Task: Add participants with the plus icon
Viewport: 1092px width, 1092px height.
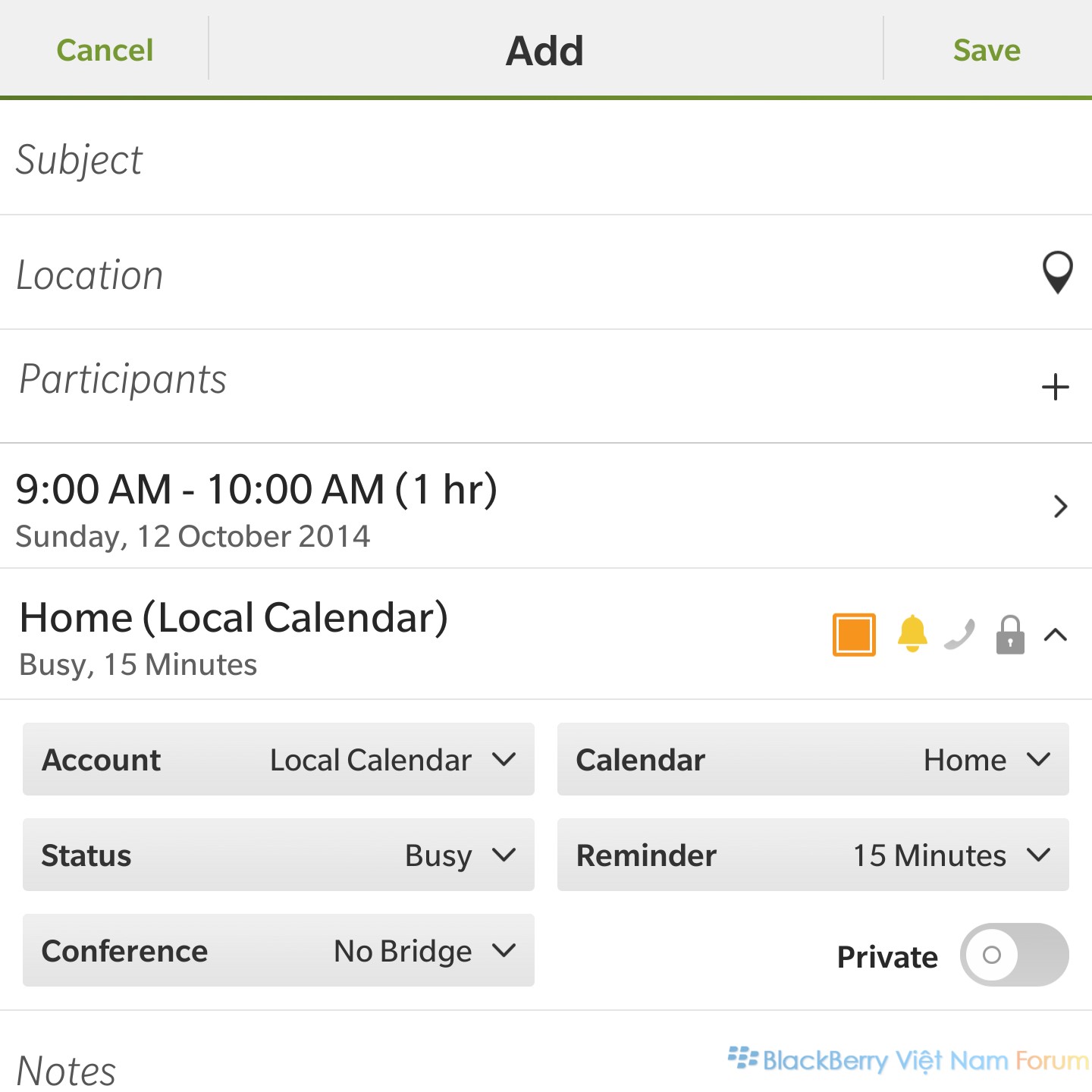Action: (1055, 387)
